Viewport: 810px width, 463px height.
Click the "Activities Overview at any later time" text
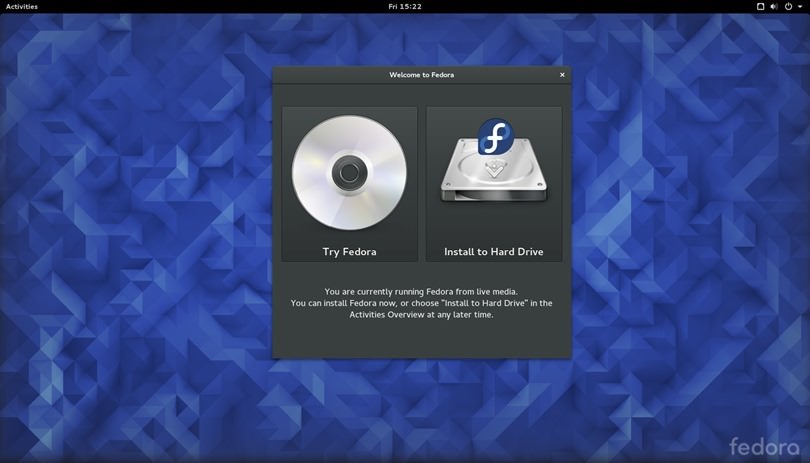[x=421, y=314]
